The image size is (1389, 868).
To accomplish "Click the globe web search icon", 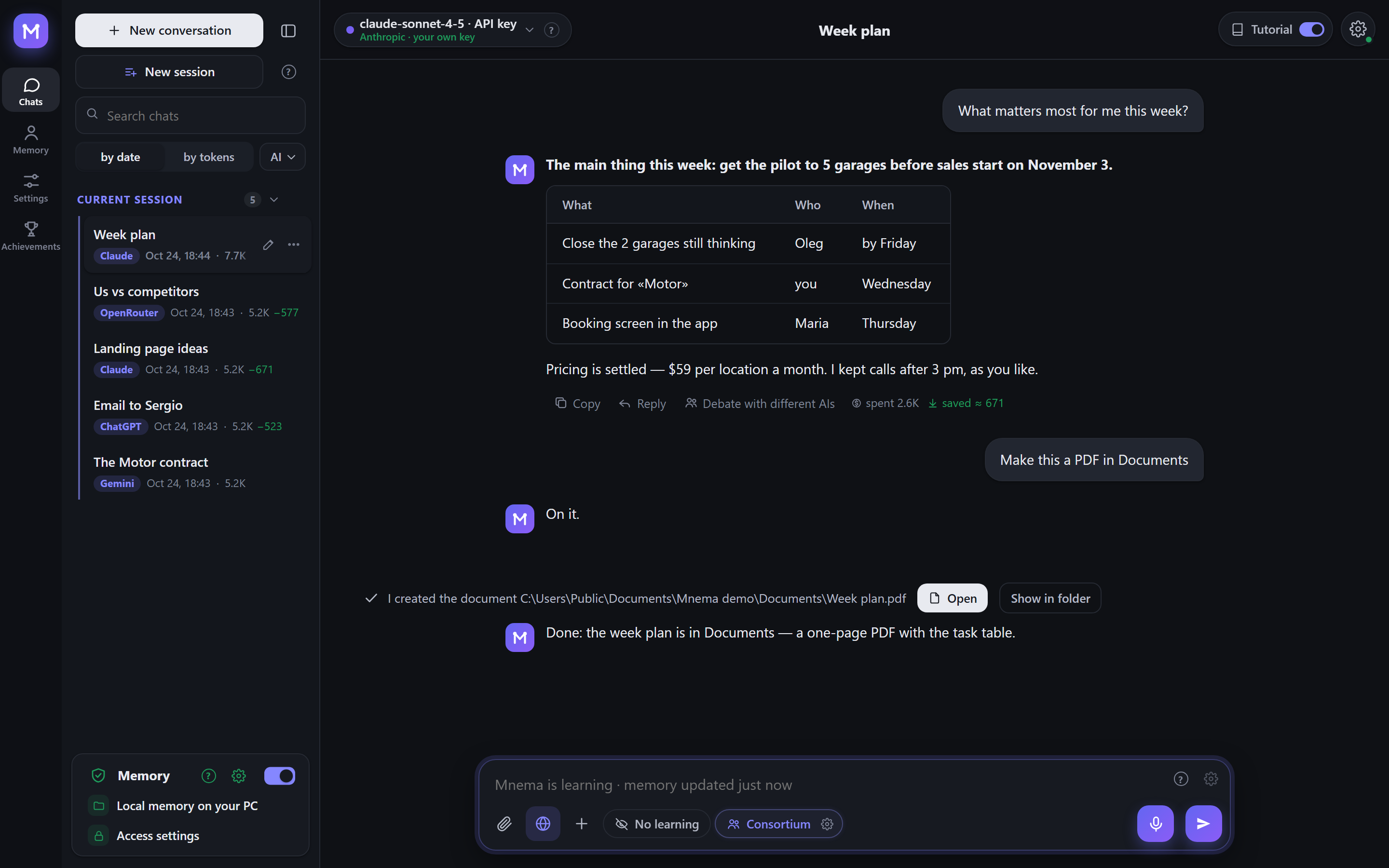I will (x=543, y=824).
